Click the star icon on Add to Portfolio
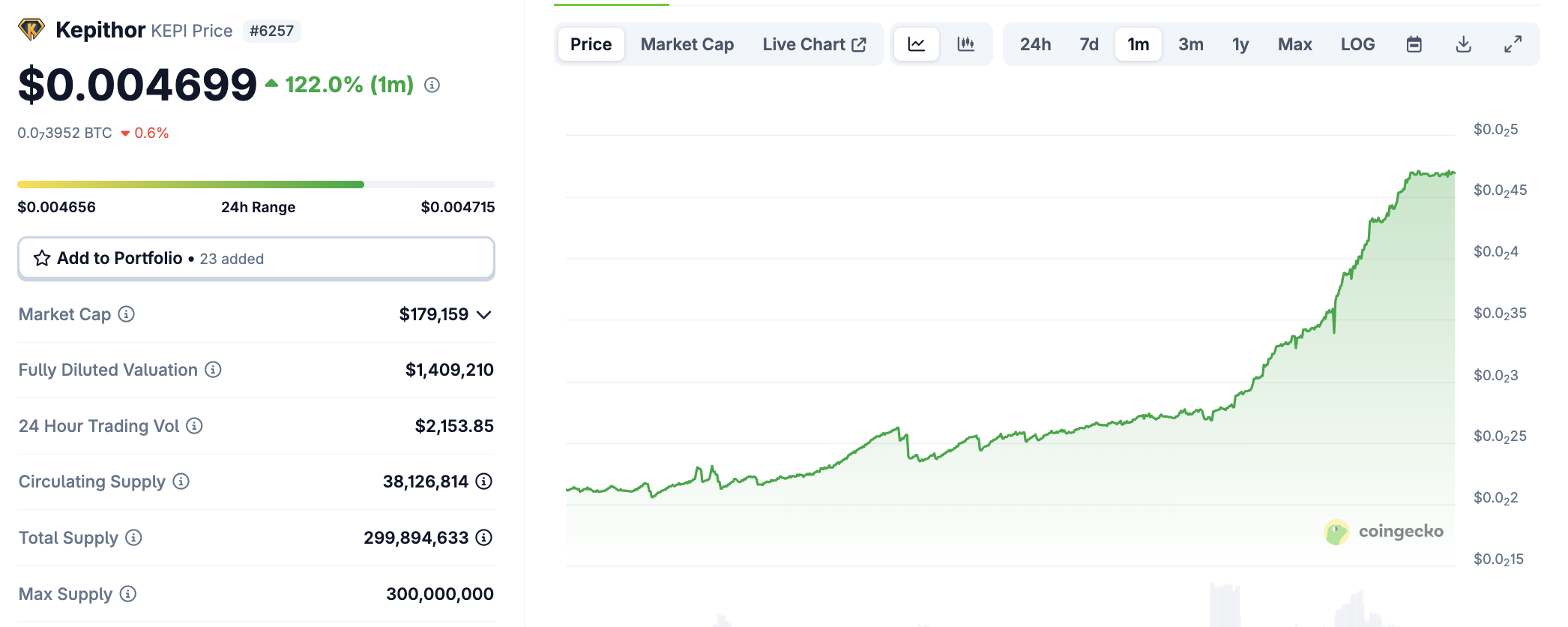The width and height of the screenshot is (1568, 627). click(42, 258)
